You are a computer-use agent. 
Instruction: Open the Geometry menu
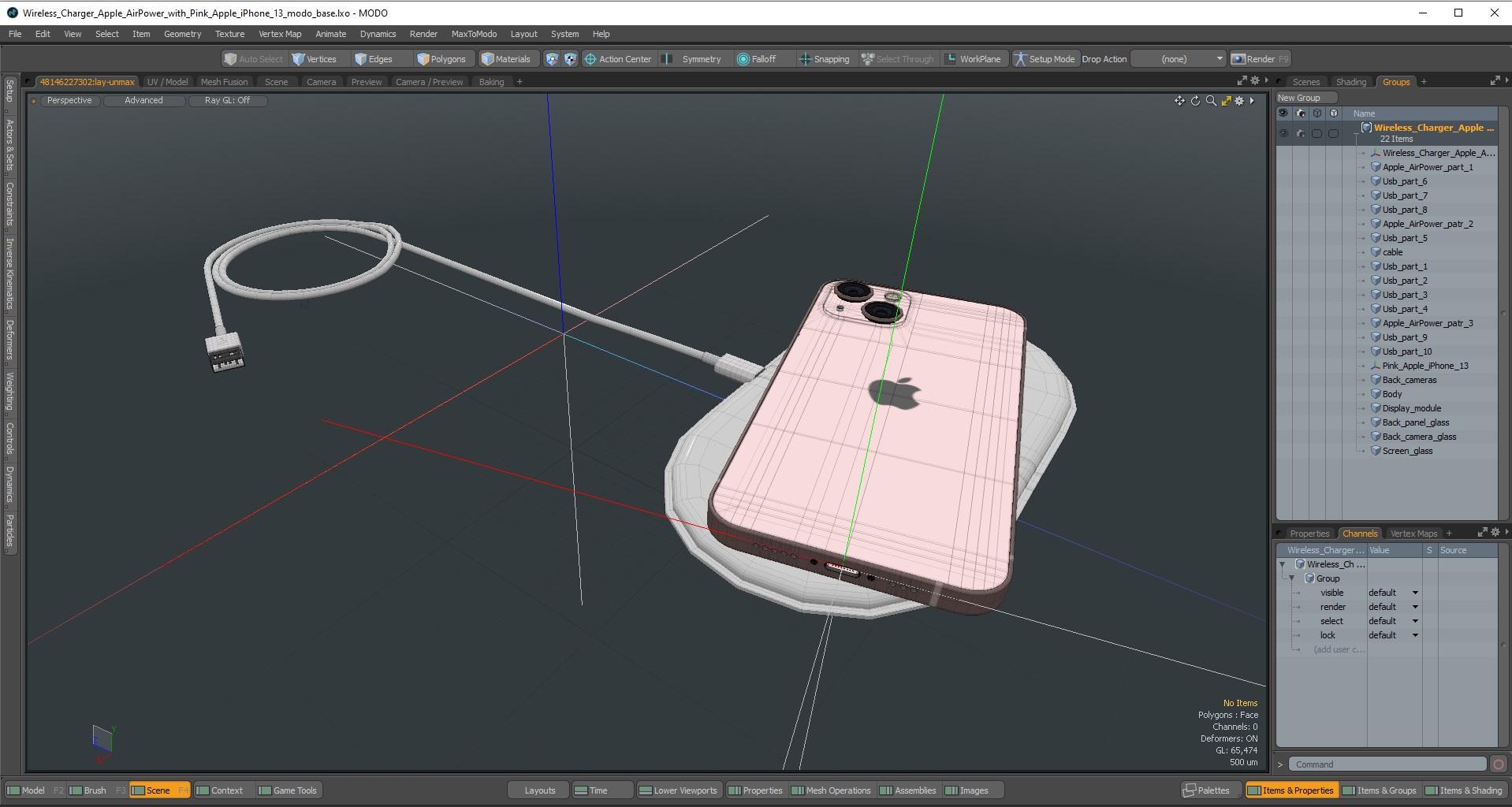coord(182,34)
